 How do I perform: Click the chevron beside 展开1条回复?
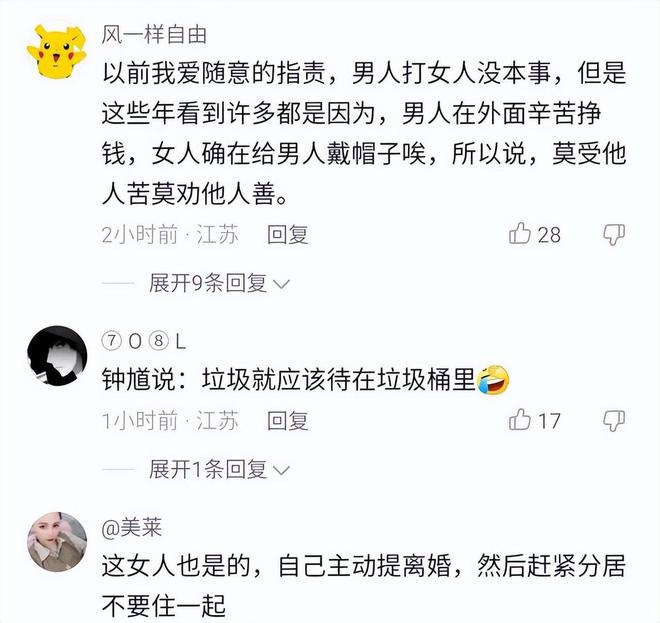point(281,471)
